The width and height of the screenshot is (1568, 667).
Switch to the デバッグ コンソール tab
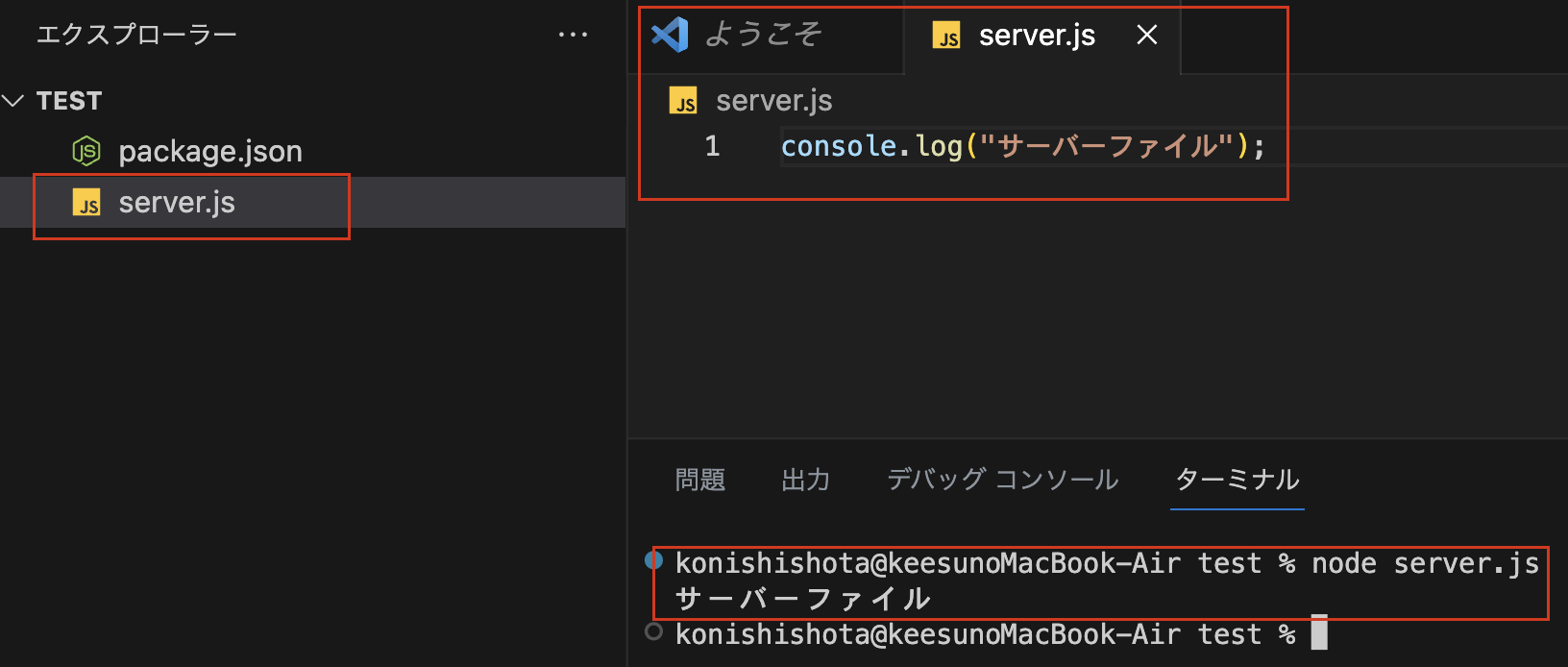click(1003, 480)
